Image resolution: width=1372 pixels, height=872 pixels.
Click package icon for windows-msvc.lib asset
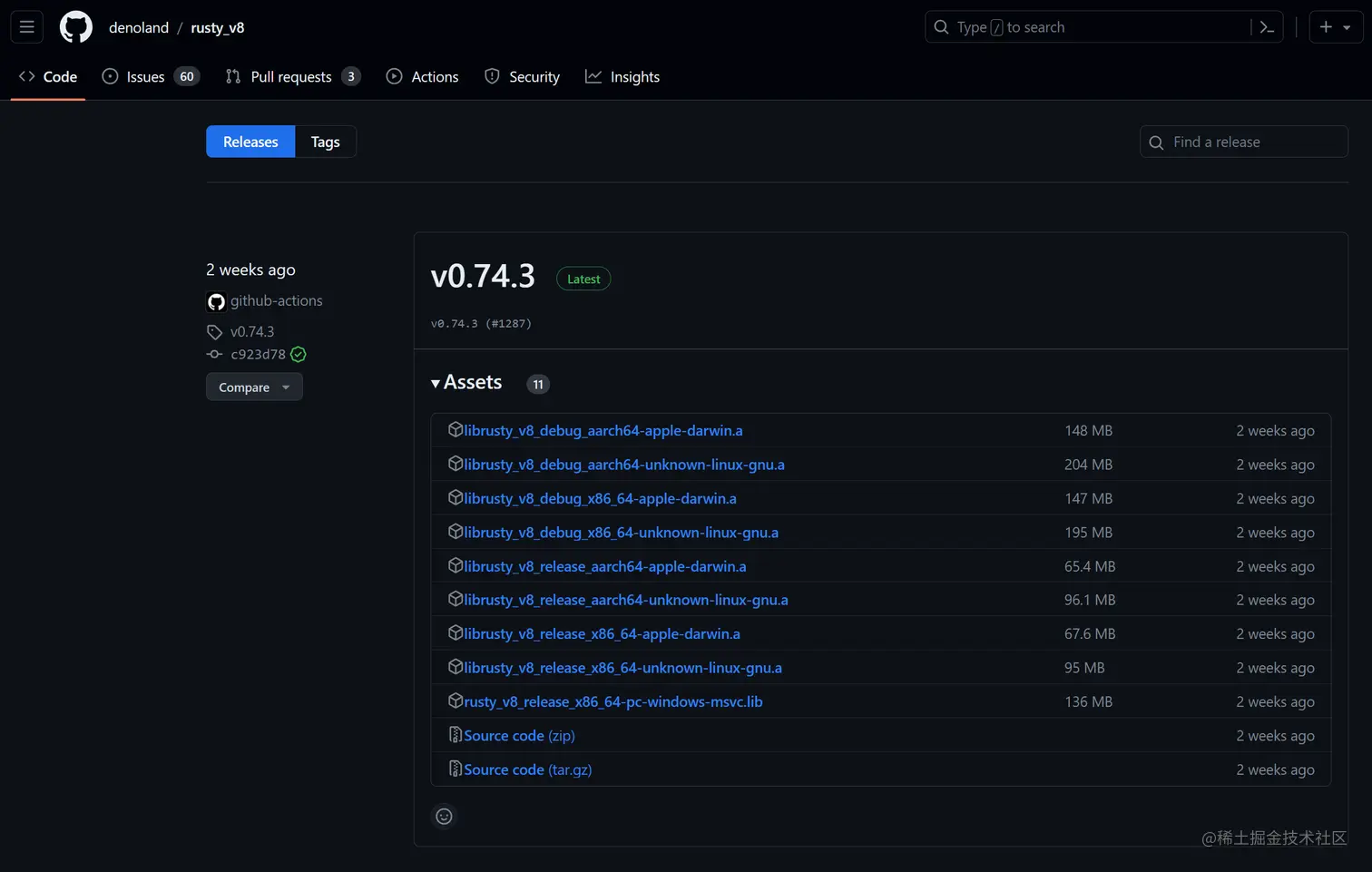[x=456, y=701]
